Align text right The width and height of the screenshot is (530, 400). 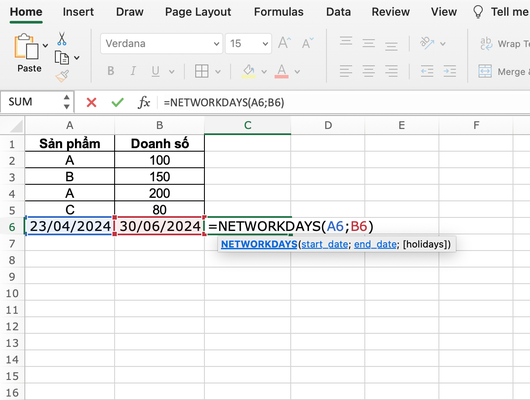coord(391,71)
